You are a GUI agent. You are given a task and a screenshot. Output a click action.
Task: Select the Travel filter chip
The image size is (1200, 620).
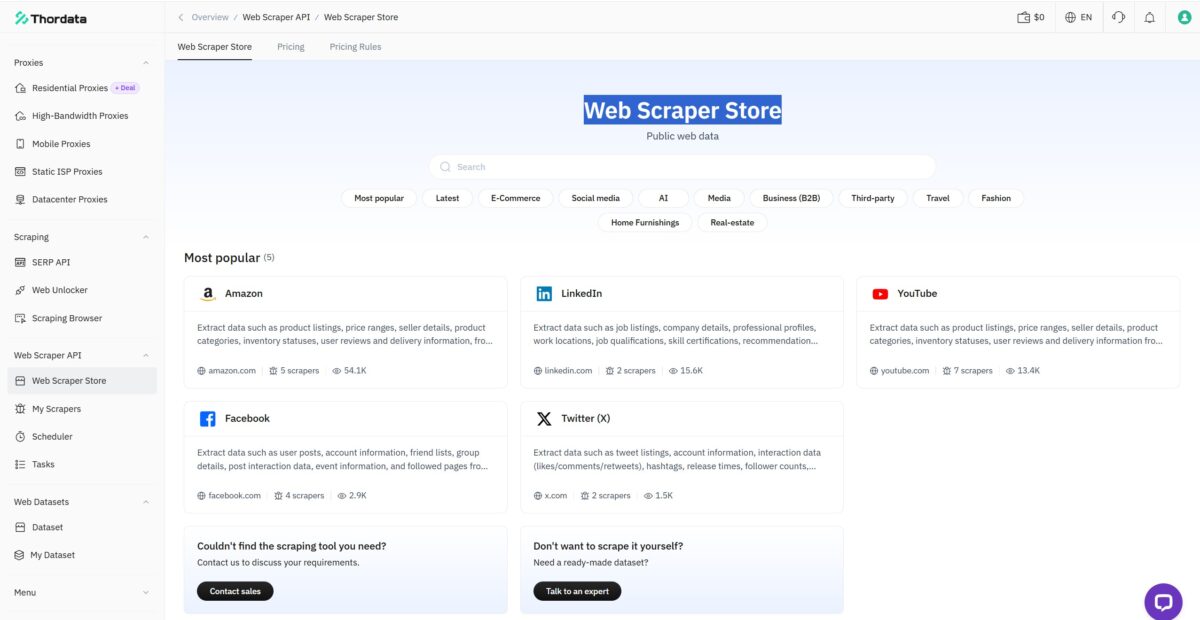point(938,198)
